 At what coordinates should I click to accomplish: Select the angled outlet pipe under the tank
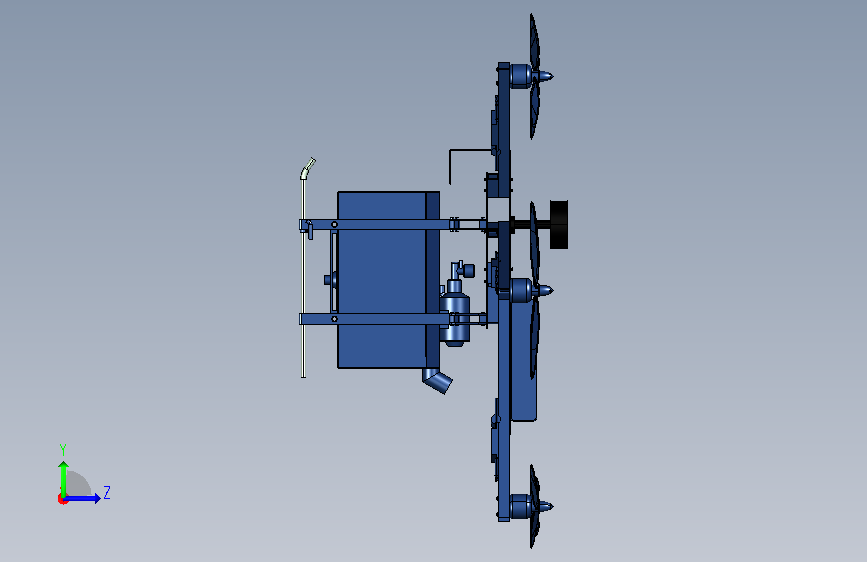[x=437, y=380]
